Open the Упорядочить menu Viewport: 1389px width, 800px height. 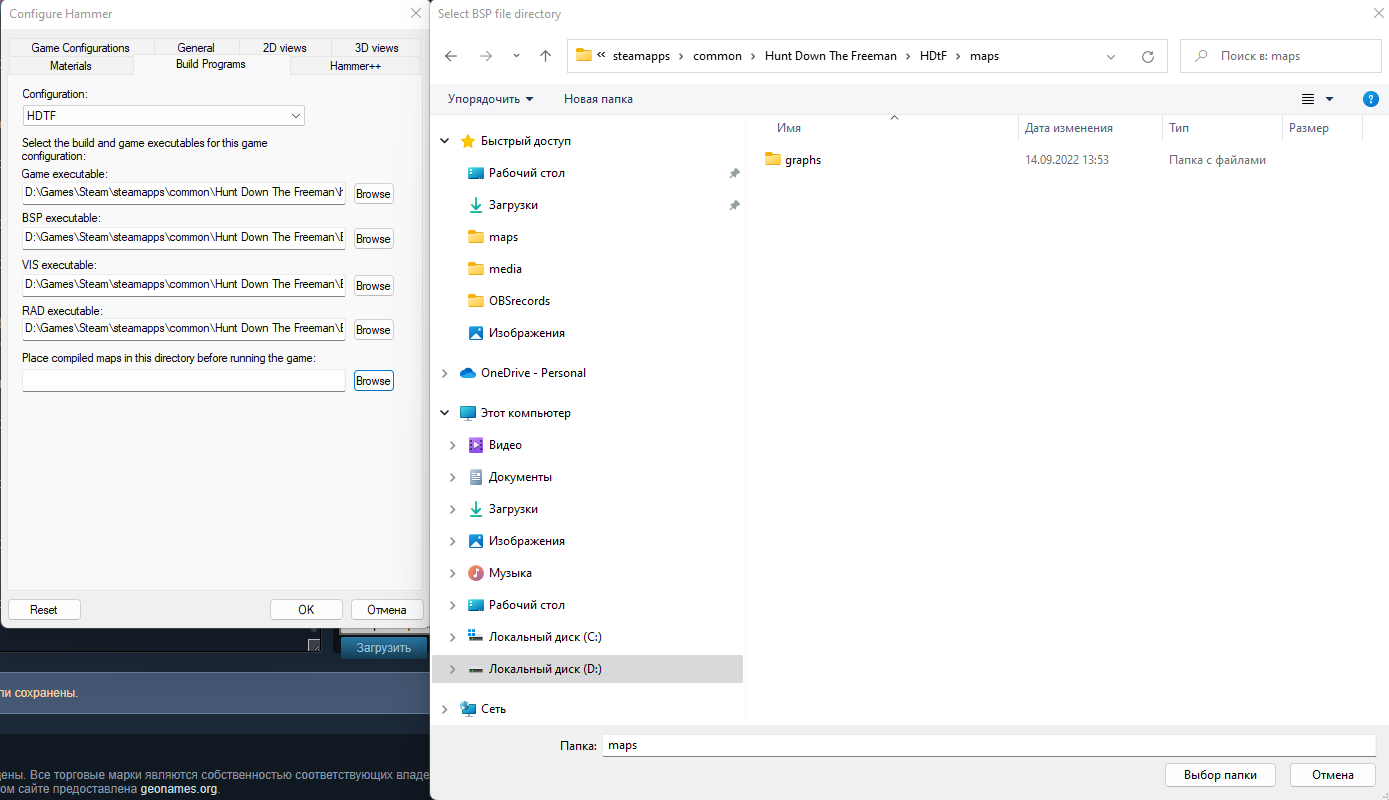pos(490,99)
